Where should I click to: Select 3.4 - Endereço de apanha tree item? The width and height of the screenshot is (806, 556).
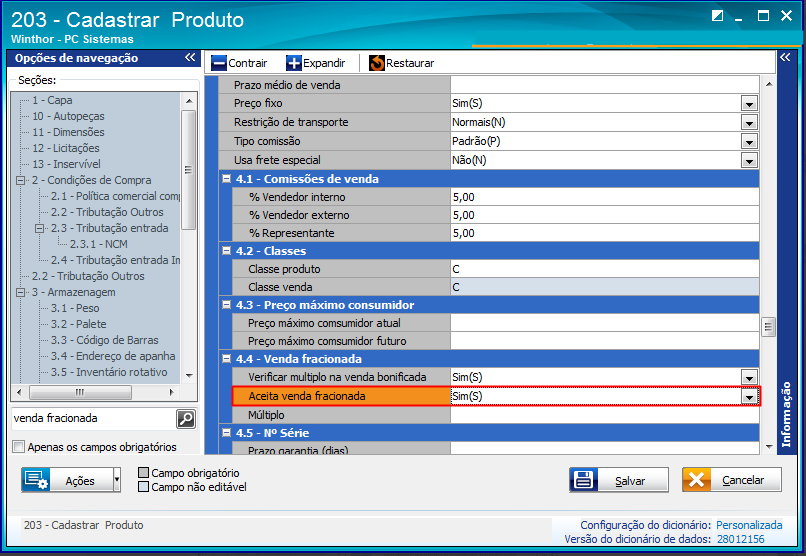coord(113,356)
